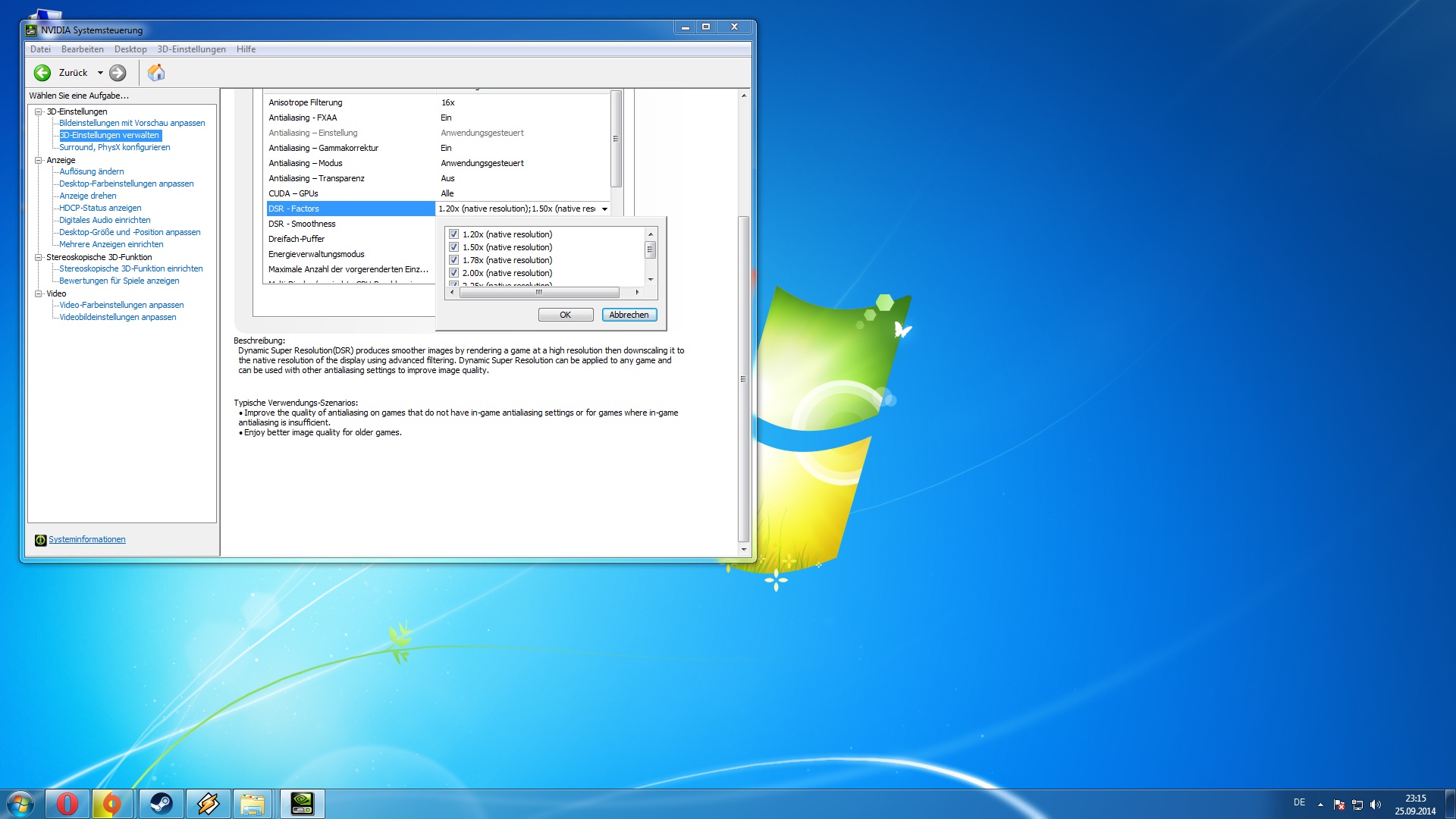1456x819 pixels.
Task: Open the Hilfe menu
Action: (x=246, y=49)
